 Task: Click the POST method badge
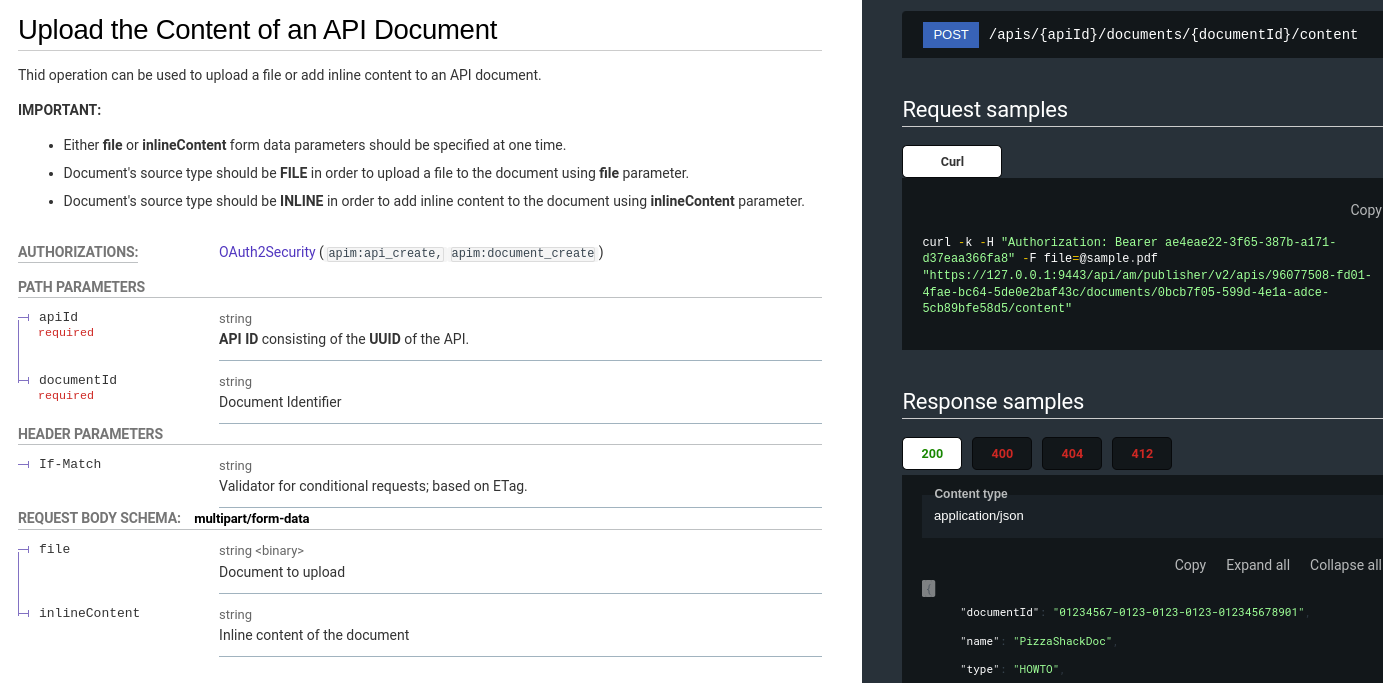coord(950,34)
